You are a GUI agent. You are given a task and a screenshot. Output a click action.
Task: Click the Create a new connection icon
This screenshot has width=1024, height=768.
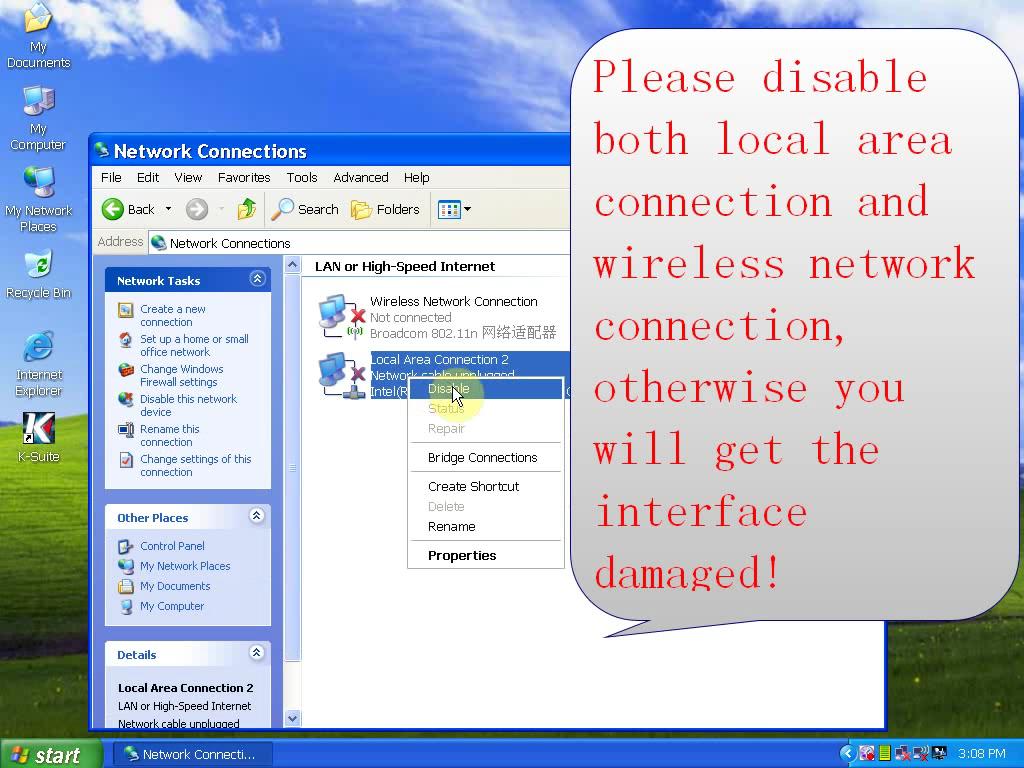coord(125,310)
